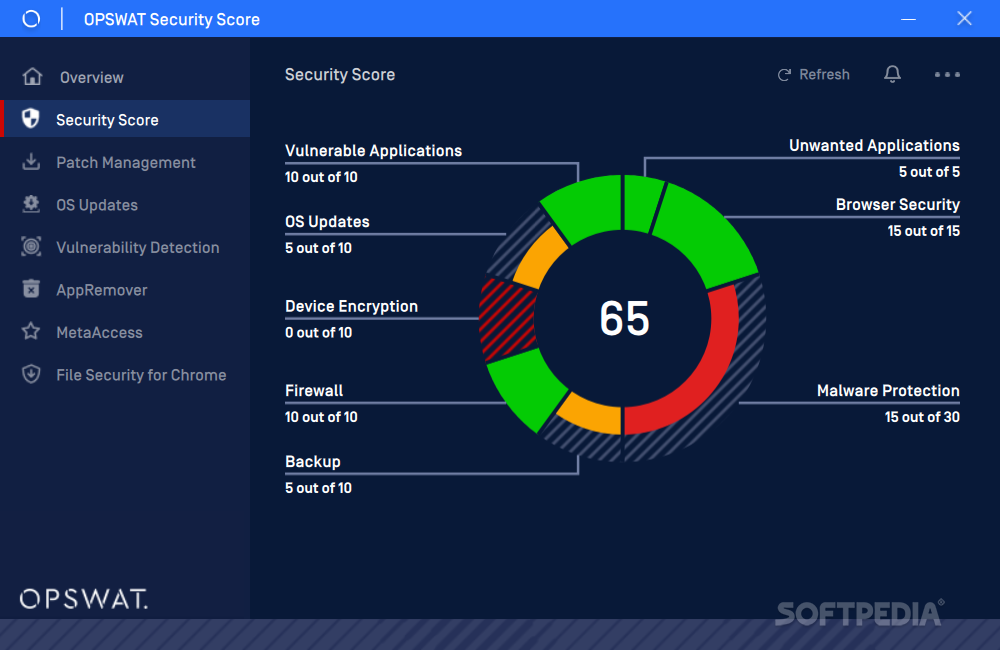Viewport: 1000px width, 650px height.
Task: Click the Overview home icon
Action: (x=32, y=77)
